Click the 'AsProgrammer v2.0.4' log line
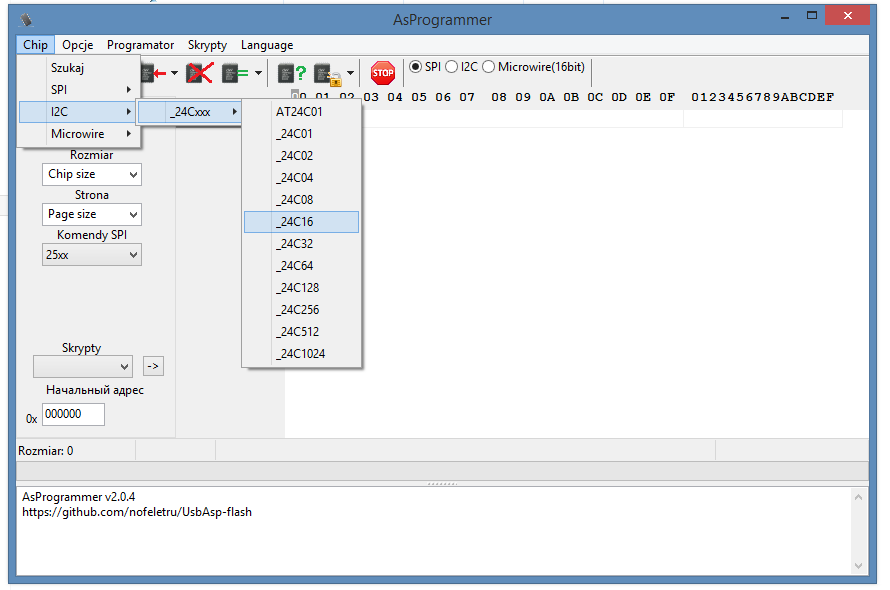Viewport: 890px width, 590px height. [x=78, y=497]
